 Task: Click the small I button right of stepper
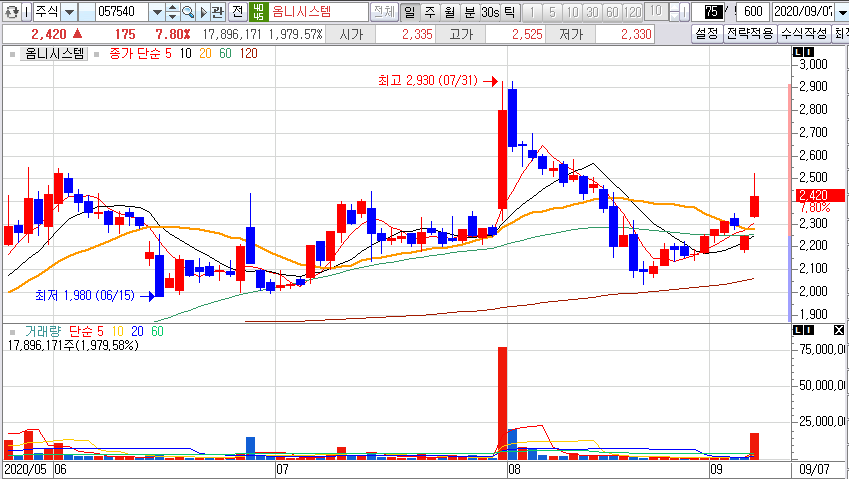684,11
